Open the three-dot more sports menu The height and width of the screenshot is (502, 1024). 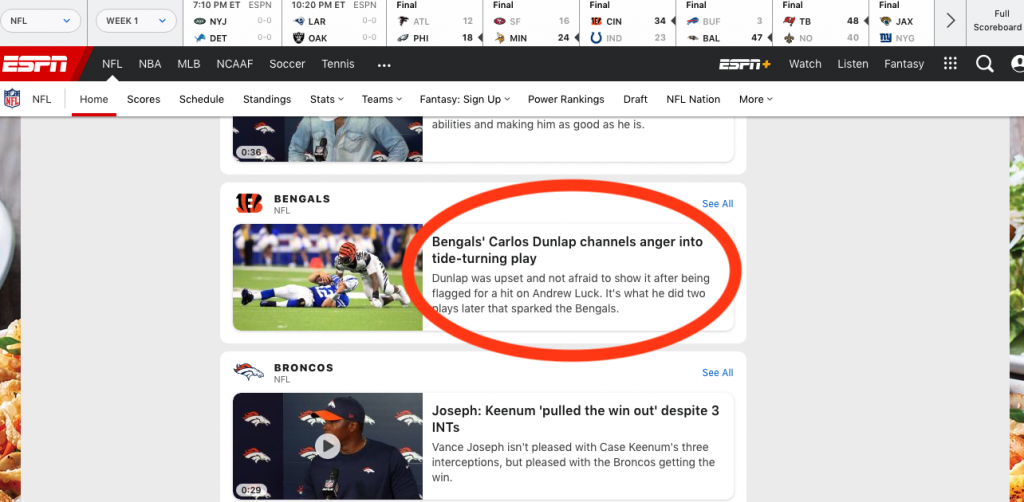384,65
